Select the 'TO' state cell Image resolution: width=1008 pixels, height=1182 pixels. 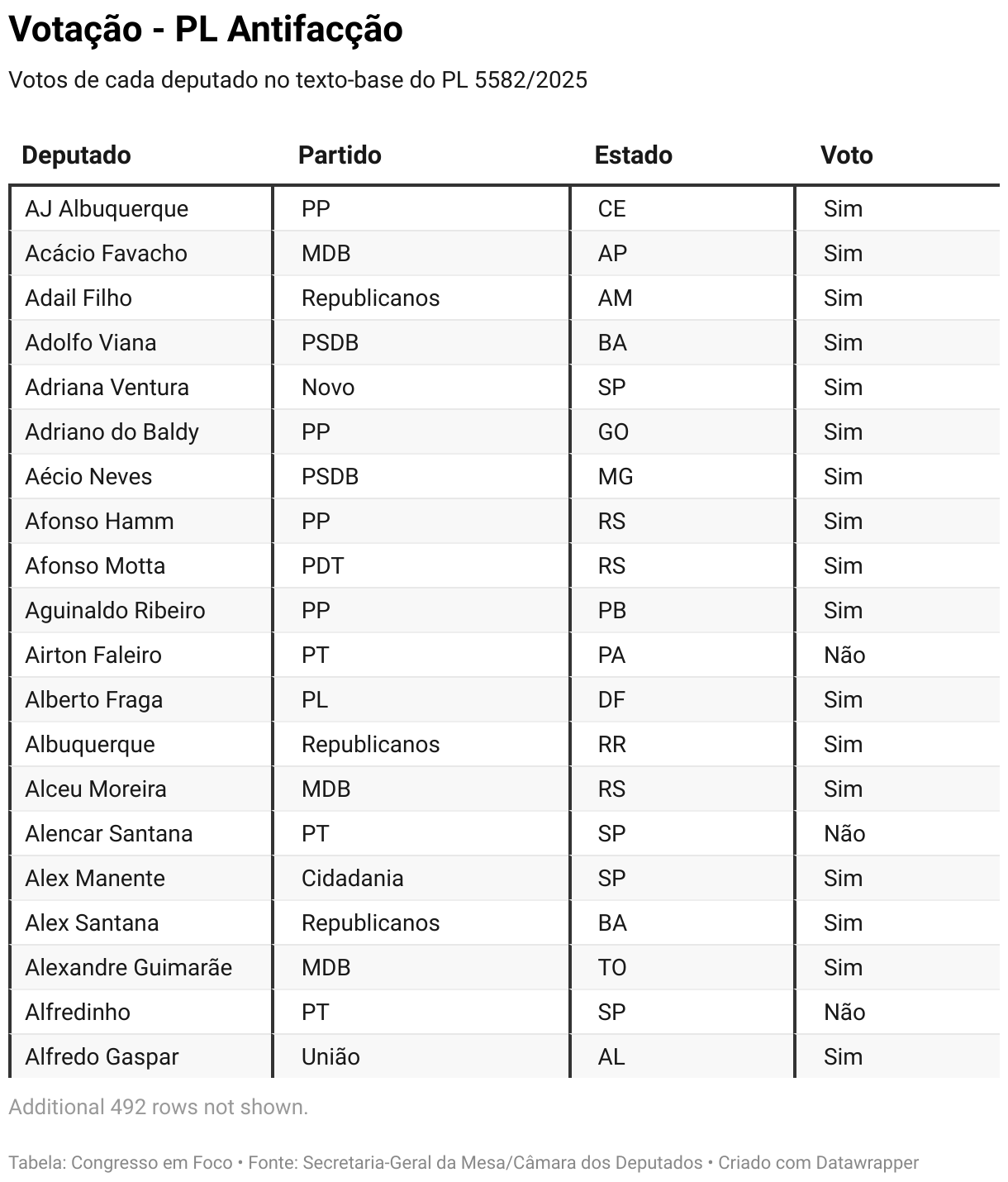[612, 968]
